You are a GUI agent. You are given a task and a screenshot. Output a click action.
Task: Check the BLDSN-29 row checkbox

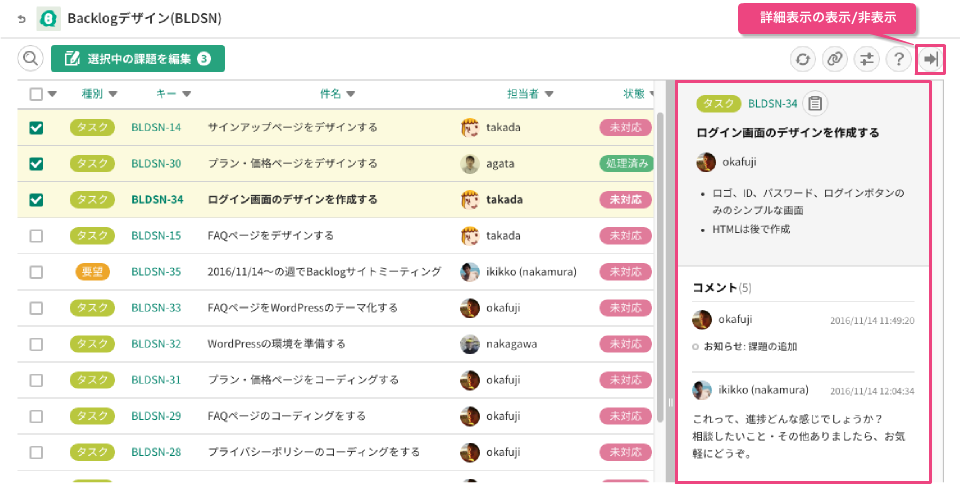coord(36,416)
